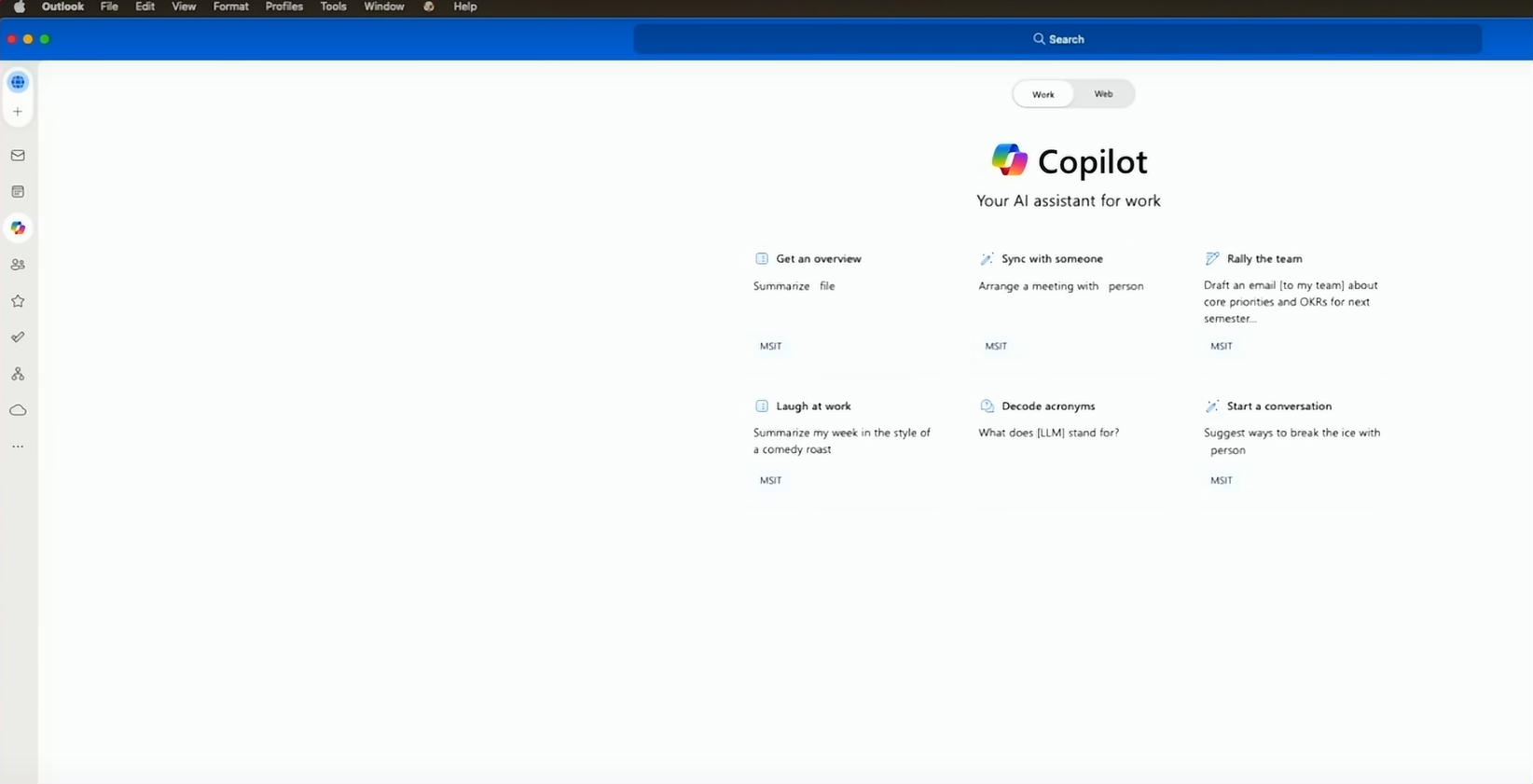Screen dimensions: 1533x784
Task: Click "Your AI assistant for work" text
Action: pos(1069,200)
